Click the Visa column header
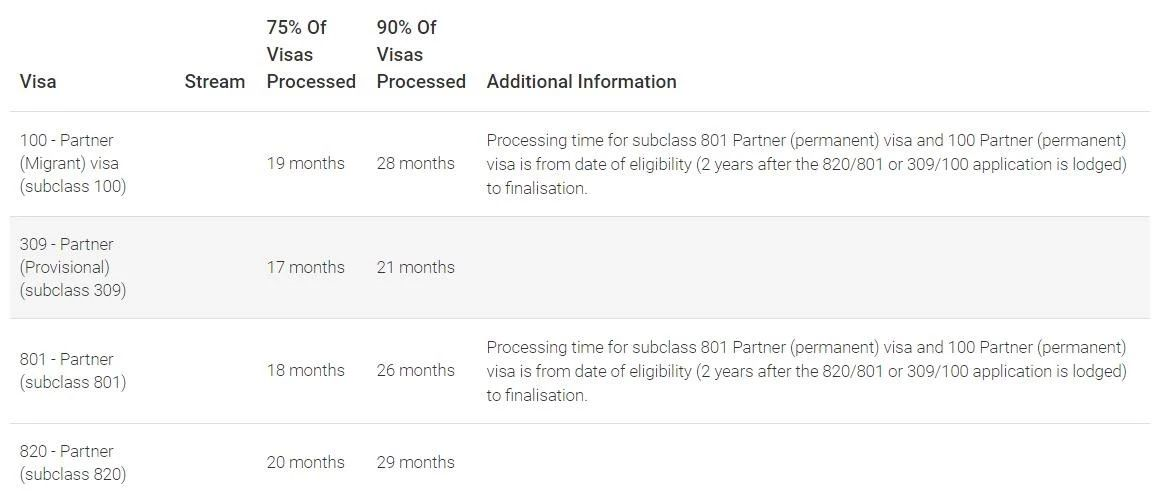Image resolution: width=1155 pixels, height=491 pixels. (x=38, y=82)
